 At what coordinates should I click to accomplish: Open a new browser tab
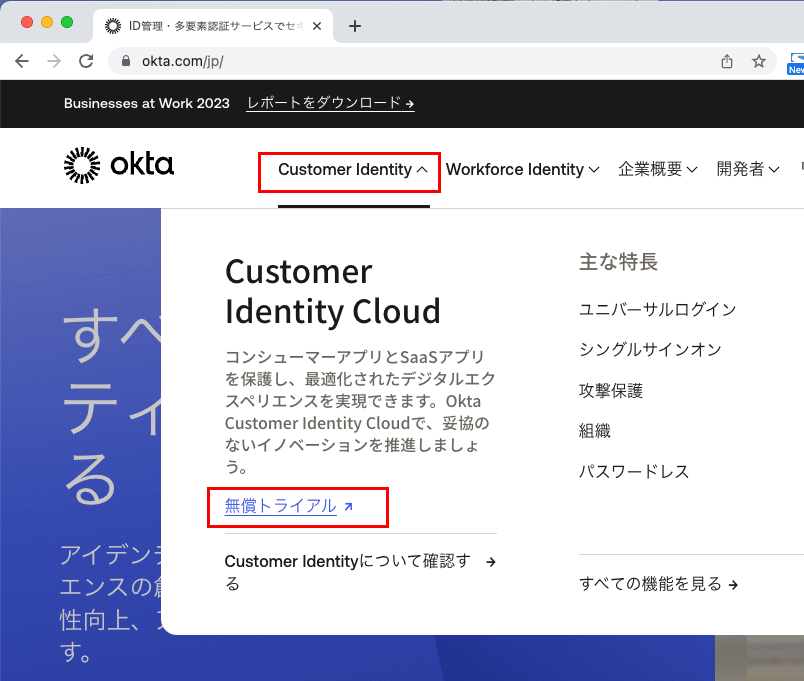[355, 26]
